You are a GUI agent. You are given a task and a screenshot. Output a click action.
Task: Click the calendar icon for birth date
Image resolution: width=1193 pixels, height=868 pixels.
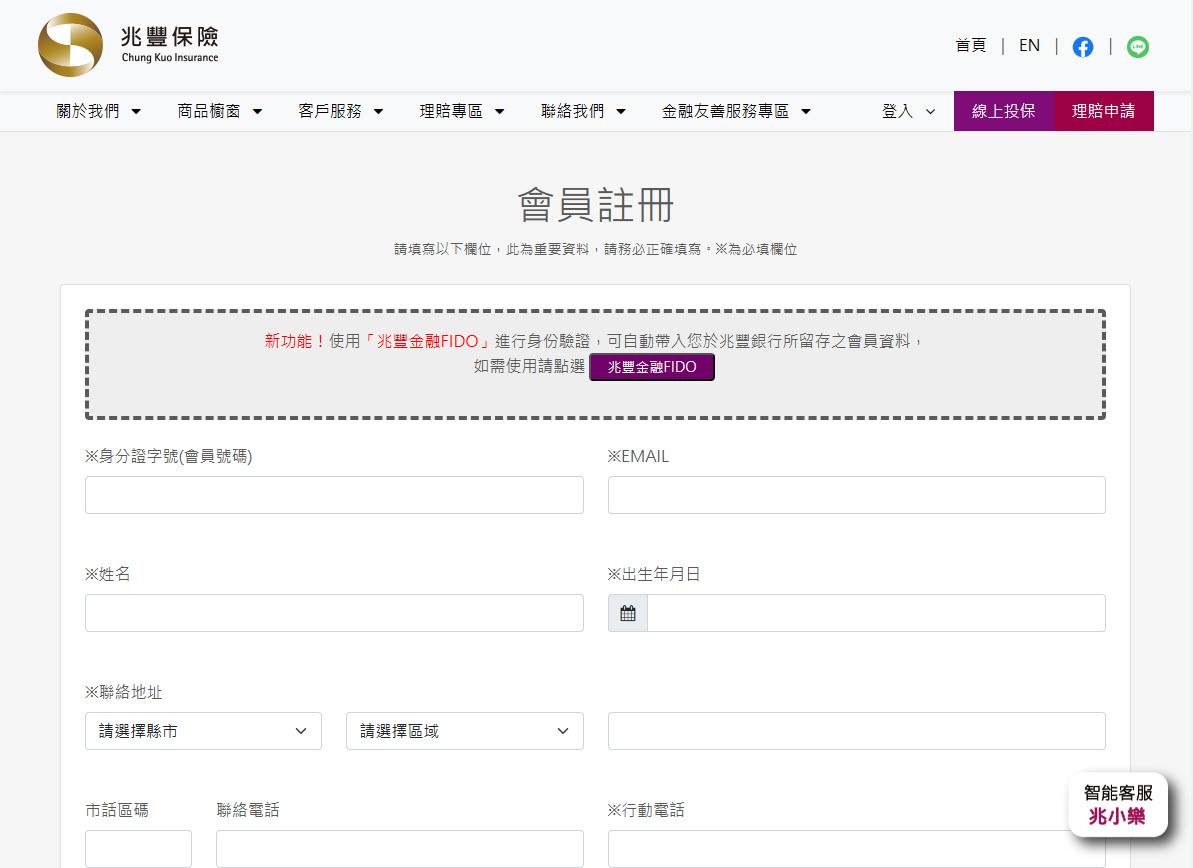(628, 613)
